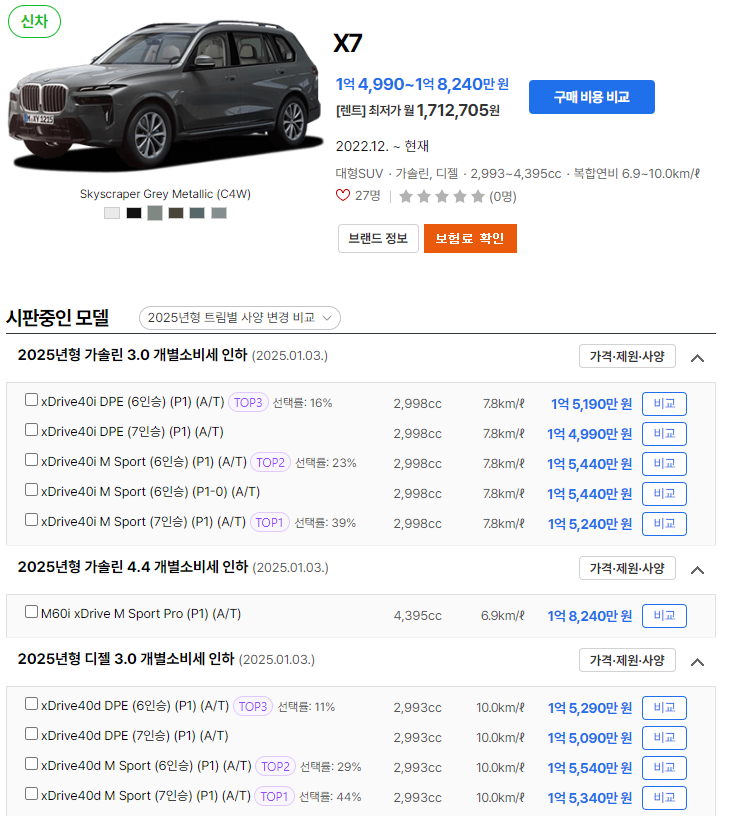Click the X7 model title
Viewport: 732px width, 816px height.
[x=348, y=43]
